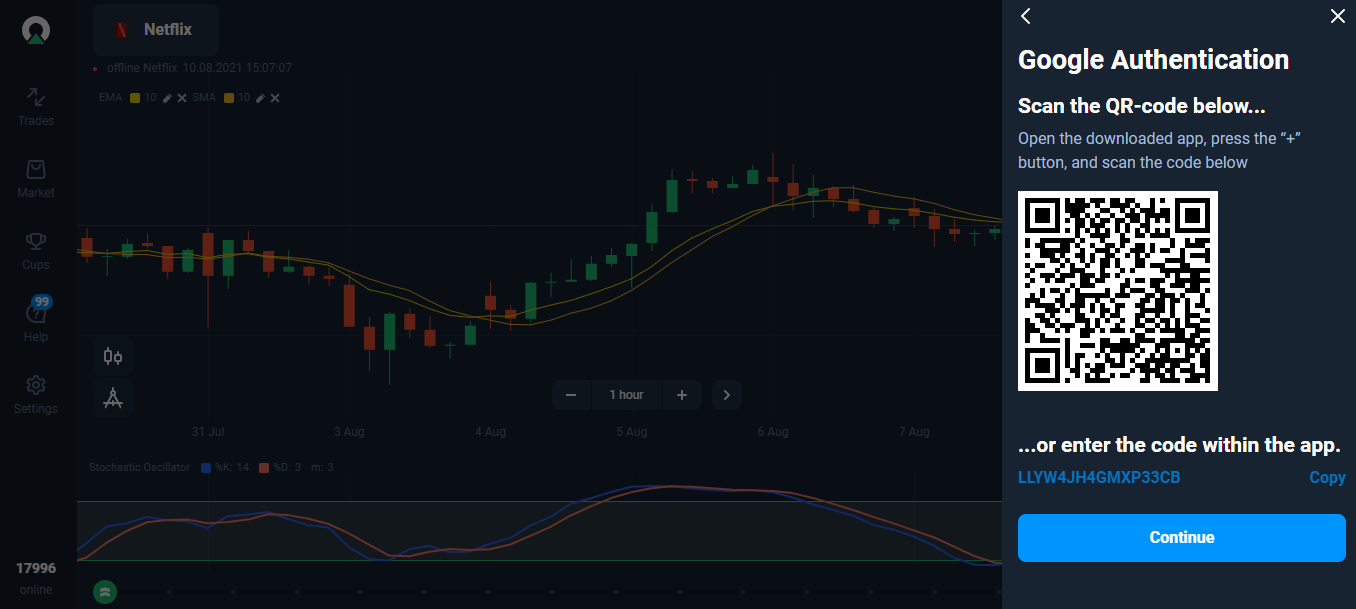Screen dimensions: 1356x609
Task: Click the %K blue color swatch
Action: (x=206, y=468)
